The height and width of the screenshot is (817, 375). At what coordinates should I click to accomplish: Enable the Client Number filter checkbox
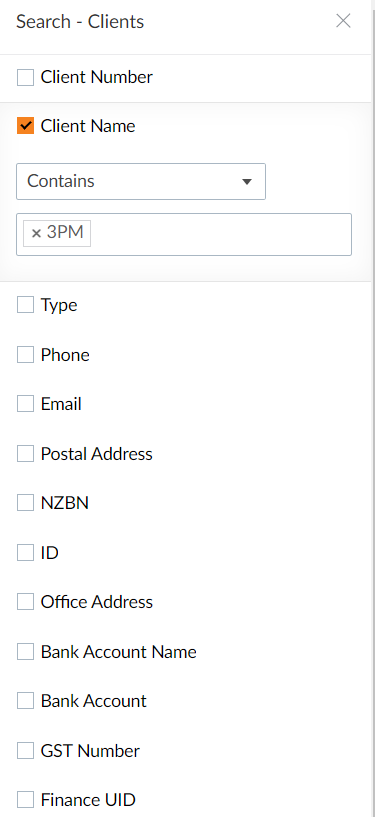tap(25, 78)
